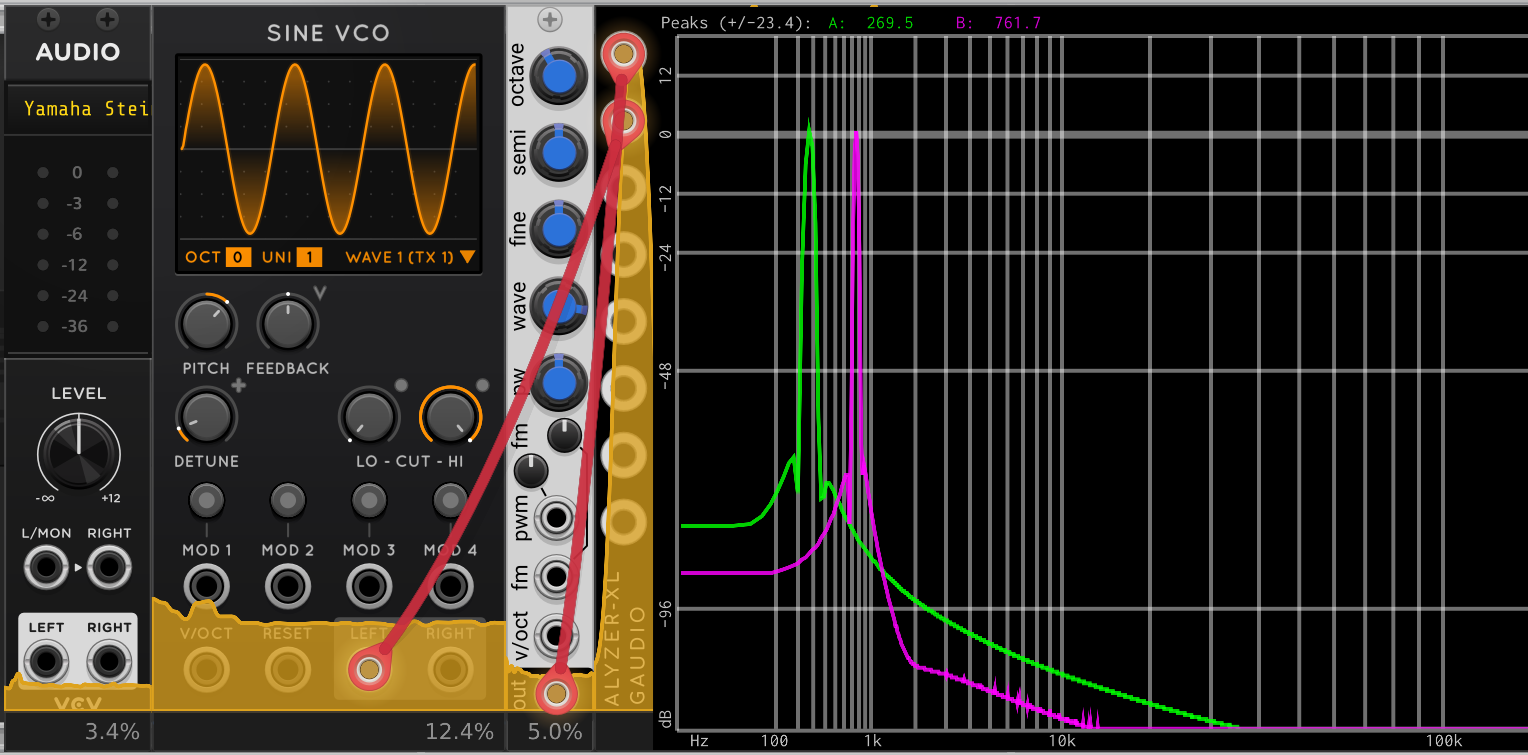This screenshot has height=755, width=1528.
Task: Click the second Analyzer-XL input jack
Action: point(623,121)
